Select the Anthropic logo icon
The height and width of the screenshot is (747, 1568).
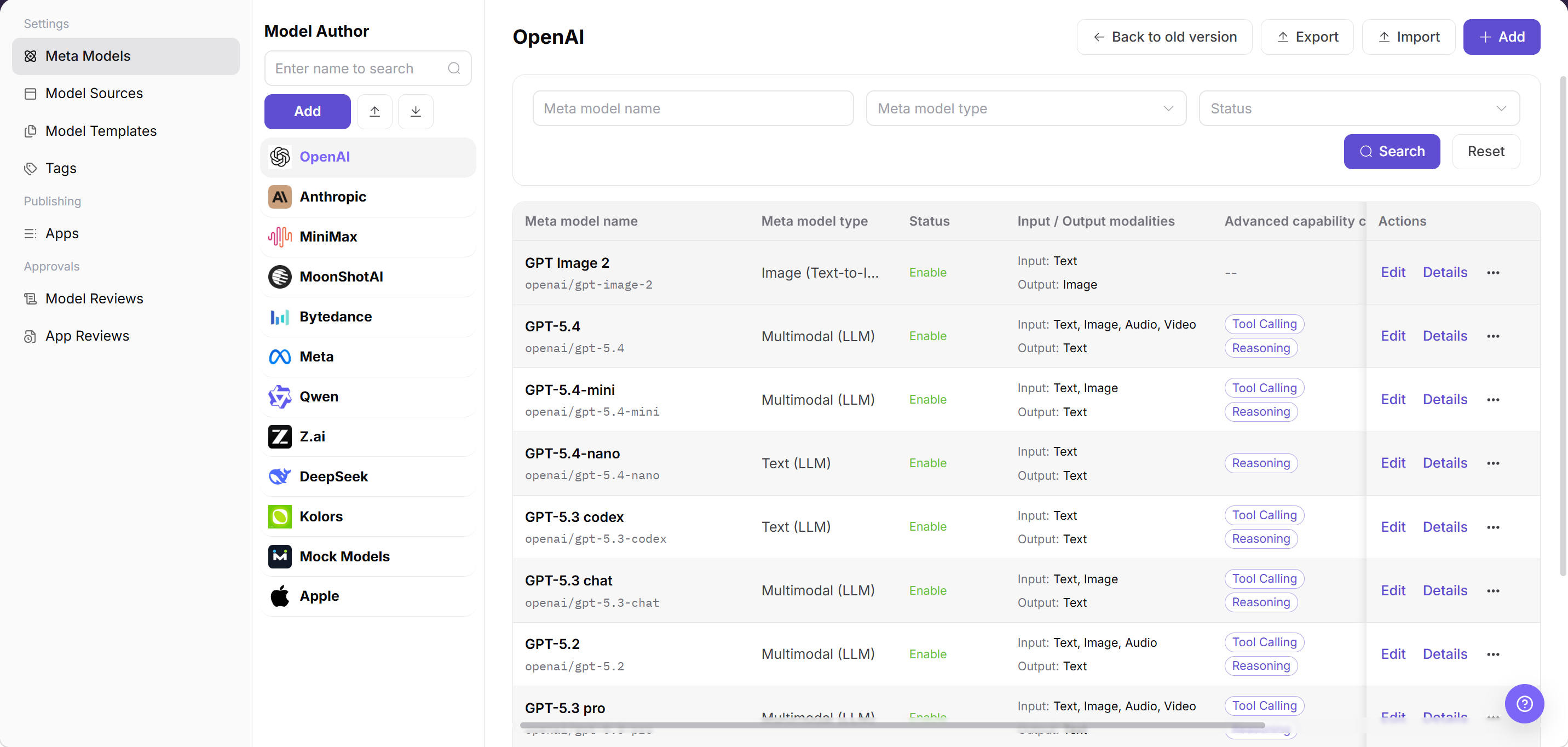[279, 197]
